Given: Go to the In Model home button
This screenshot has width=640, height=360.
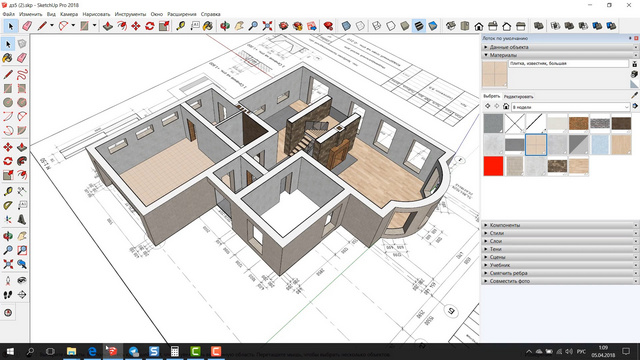Looking at the screenshot, I should click(x=506, y=106).
